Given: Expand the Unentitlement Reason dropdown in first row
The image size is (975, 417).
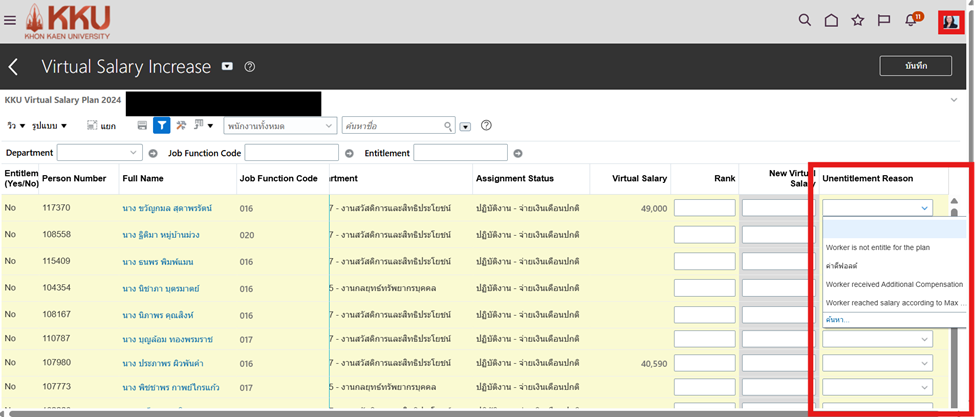Looking at the screenshot, I should click(x=923, y=208).
